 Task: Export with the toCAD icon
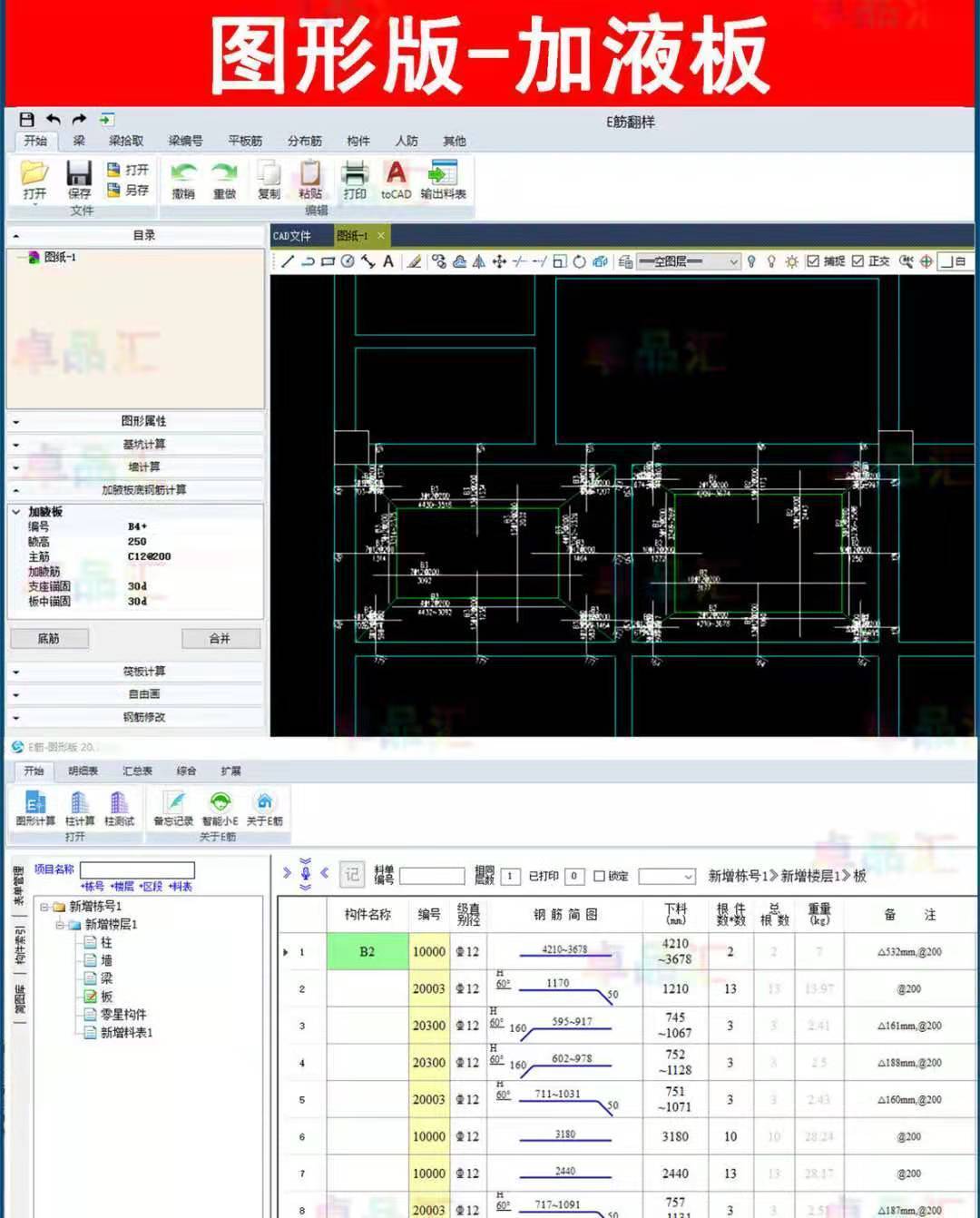click(x=396, y=180)
